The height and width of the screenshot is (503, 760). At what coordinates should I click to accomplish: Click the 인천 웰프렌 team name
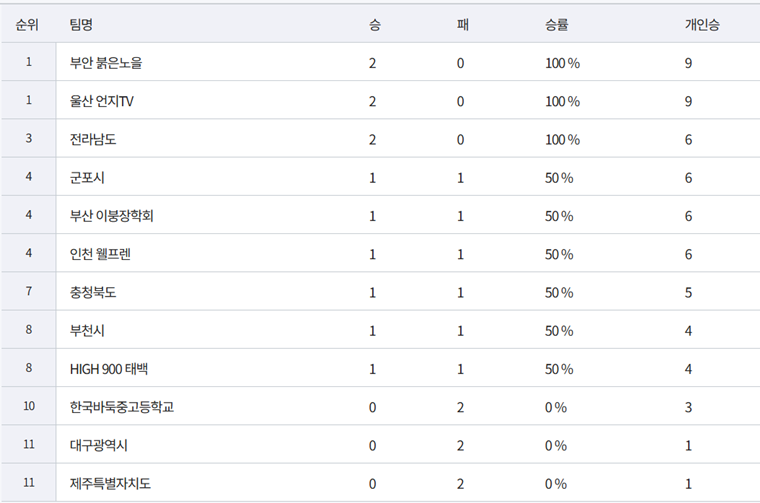[x=100, y=254]
